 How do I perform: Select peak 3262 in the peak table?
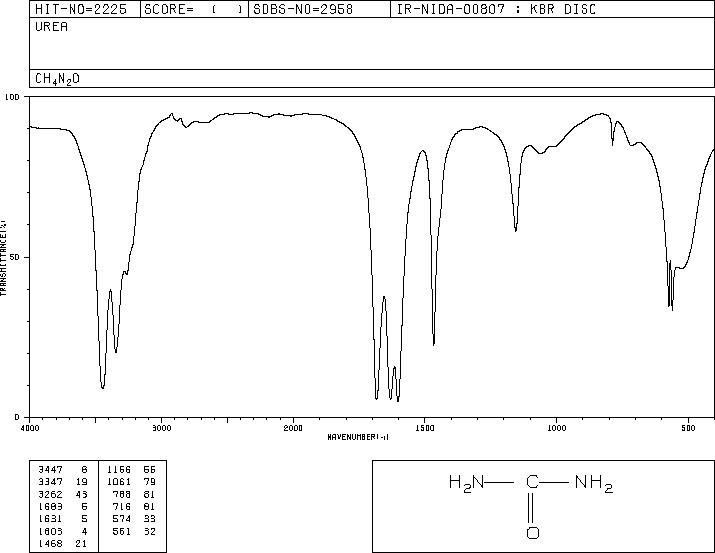pyautogui.click(x=50, y=494)
